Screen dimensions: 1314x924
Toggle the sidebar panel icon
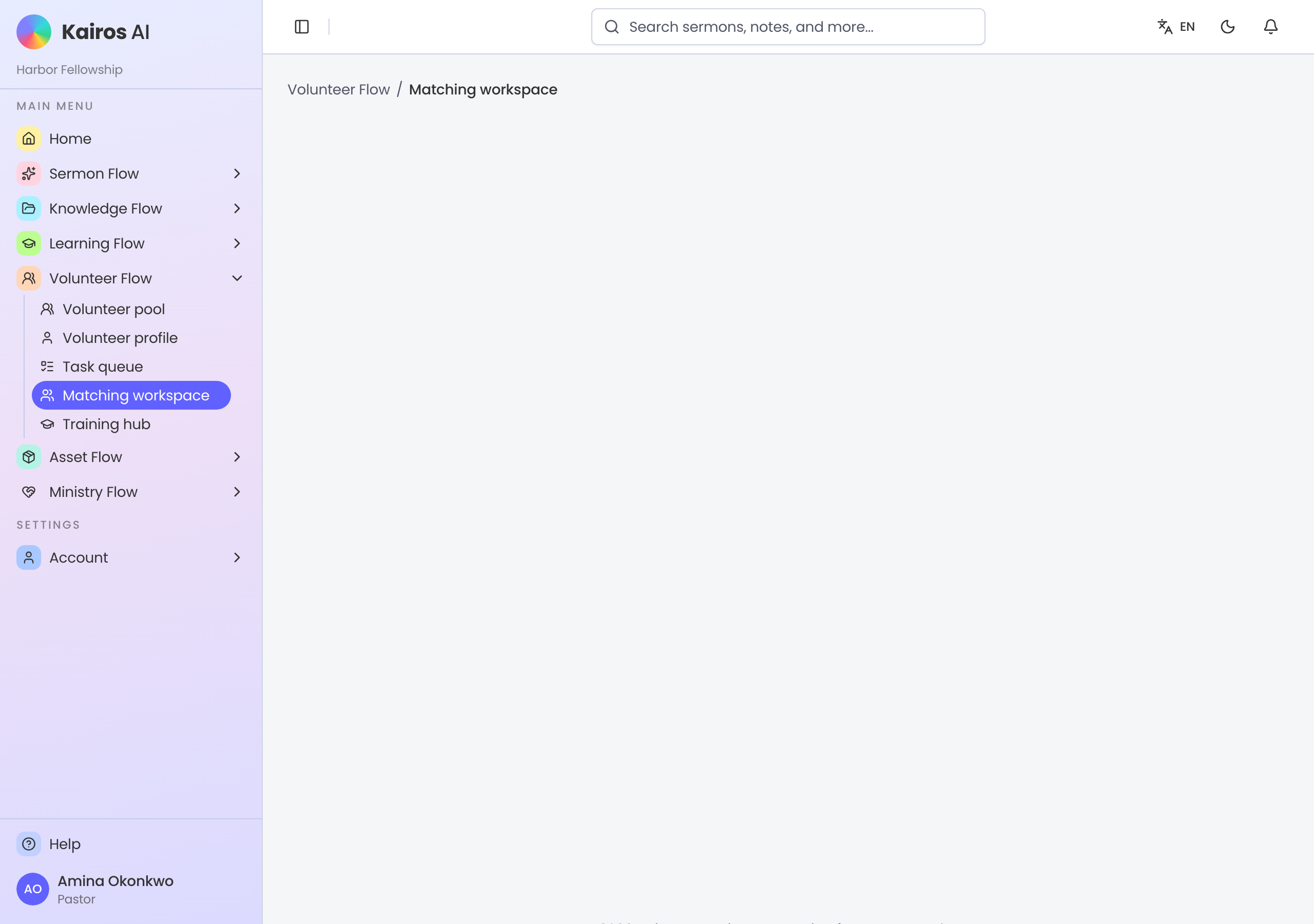click(x=302, y=27)
